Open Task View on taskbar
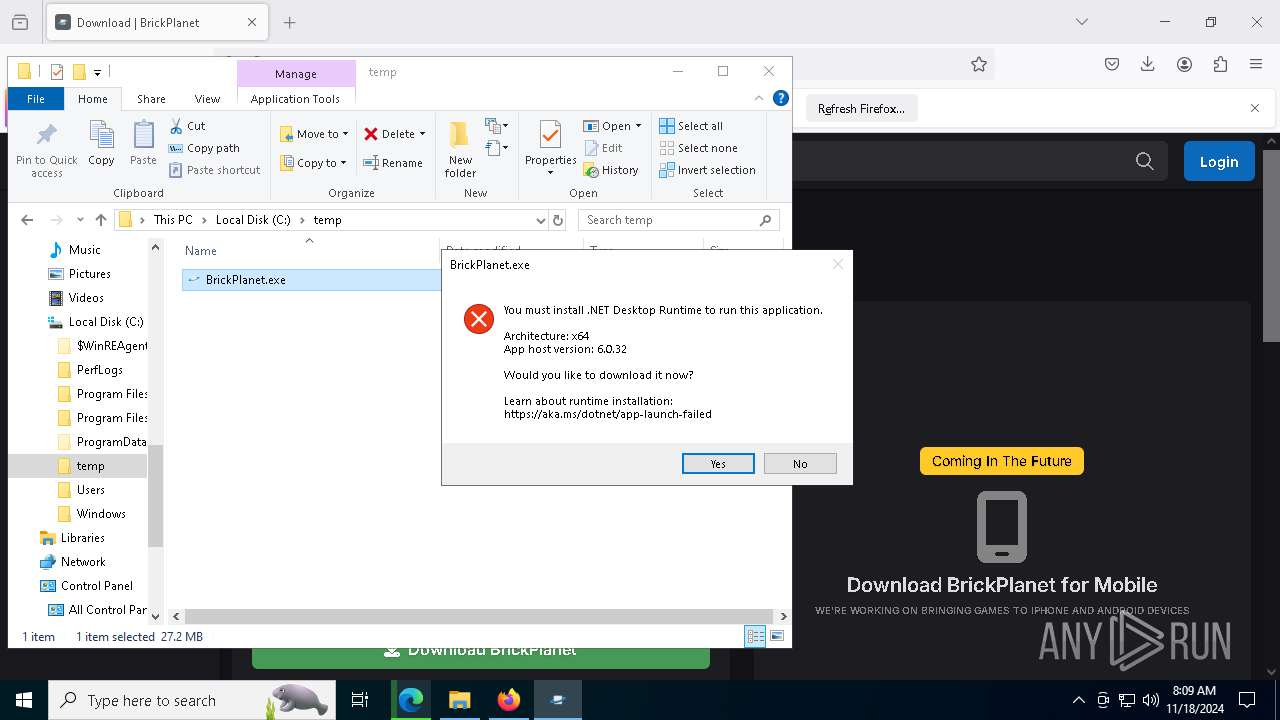Image resolution: width=1280 pixels, height=720 pixels. point(360,700)
